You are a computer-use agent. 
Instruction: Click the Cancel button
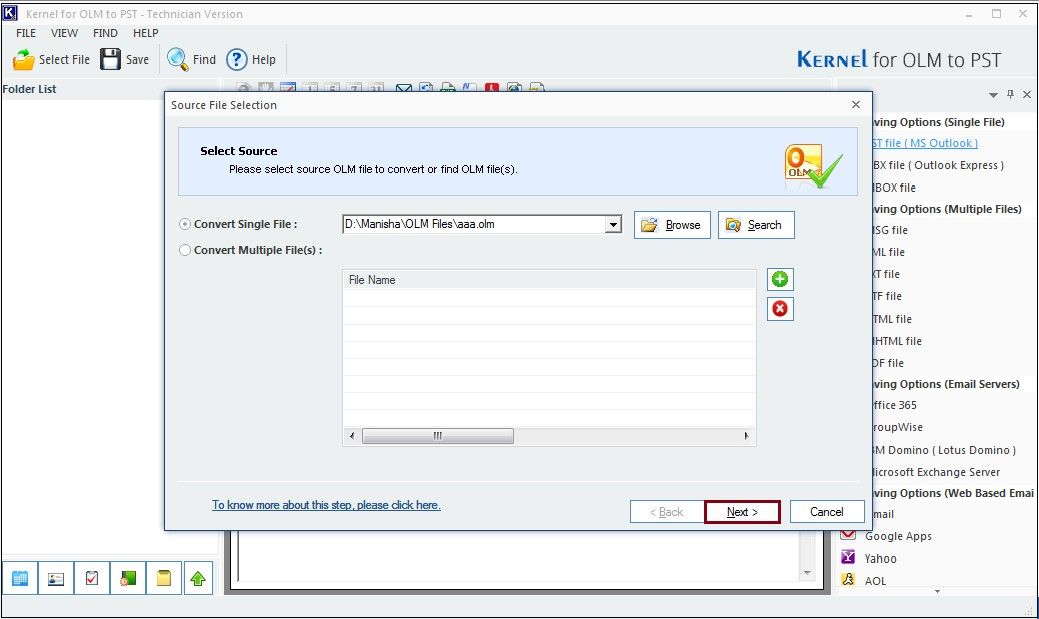pos(827,512)
